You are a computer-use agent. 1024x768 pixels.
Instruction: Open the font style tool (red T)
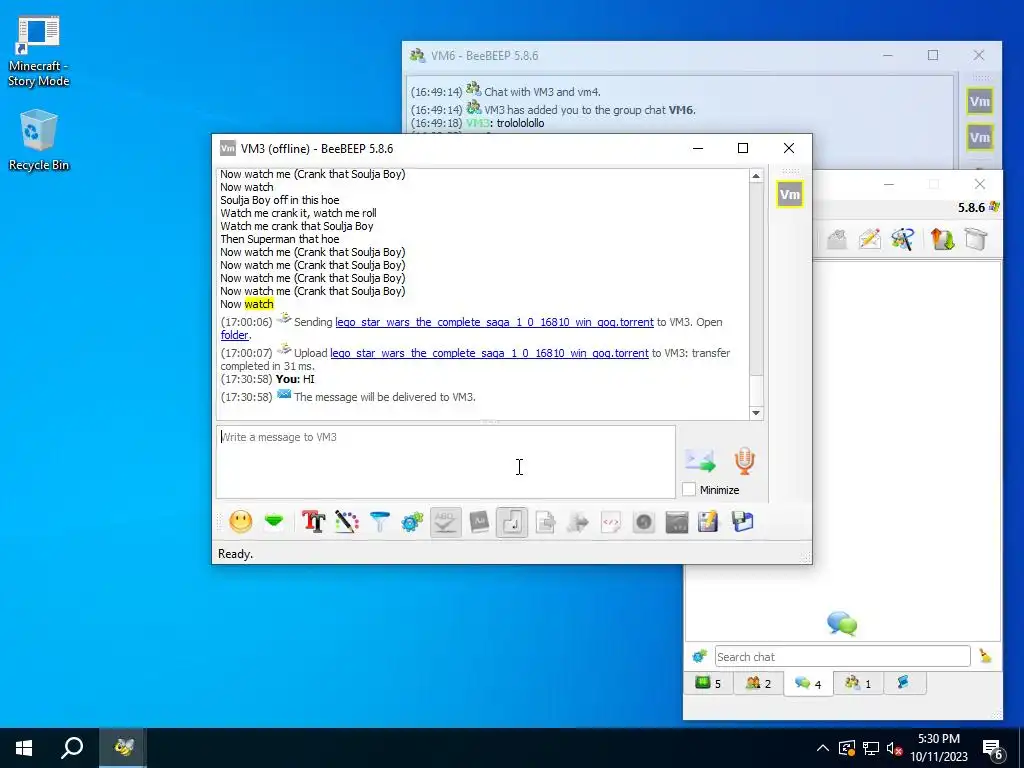point(313,522)
